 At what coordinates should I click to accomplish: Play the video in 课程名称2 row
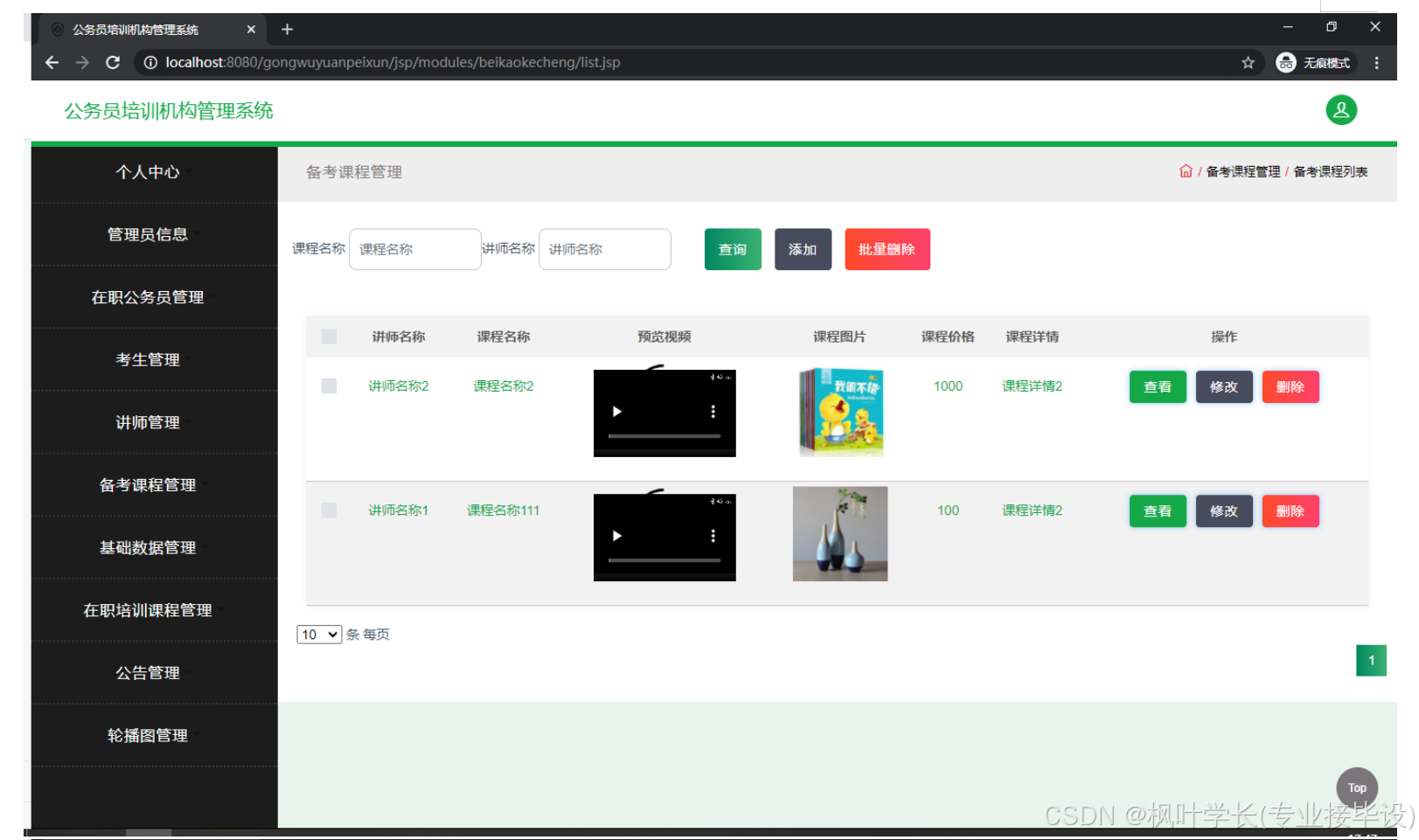click(x=617, y=412)
